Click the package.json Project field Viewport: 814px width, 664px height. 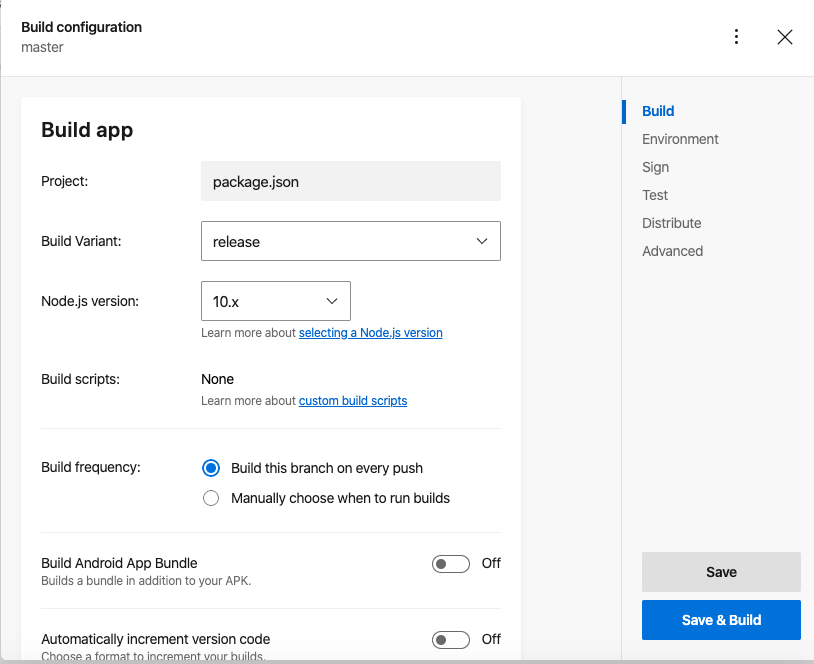(x=350, y=181)
